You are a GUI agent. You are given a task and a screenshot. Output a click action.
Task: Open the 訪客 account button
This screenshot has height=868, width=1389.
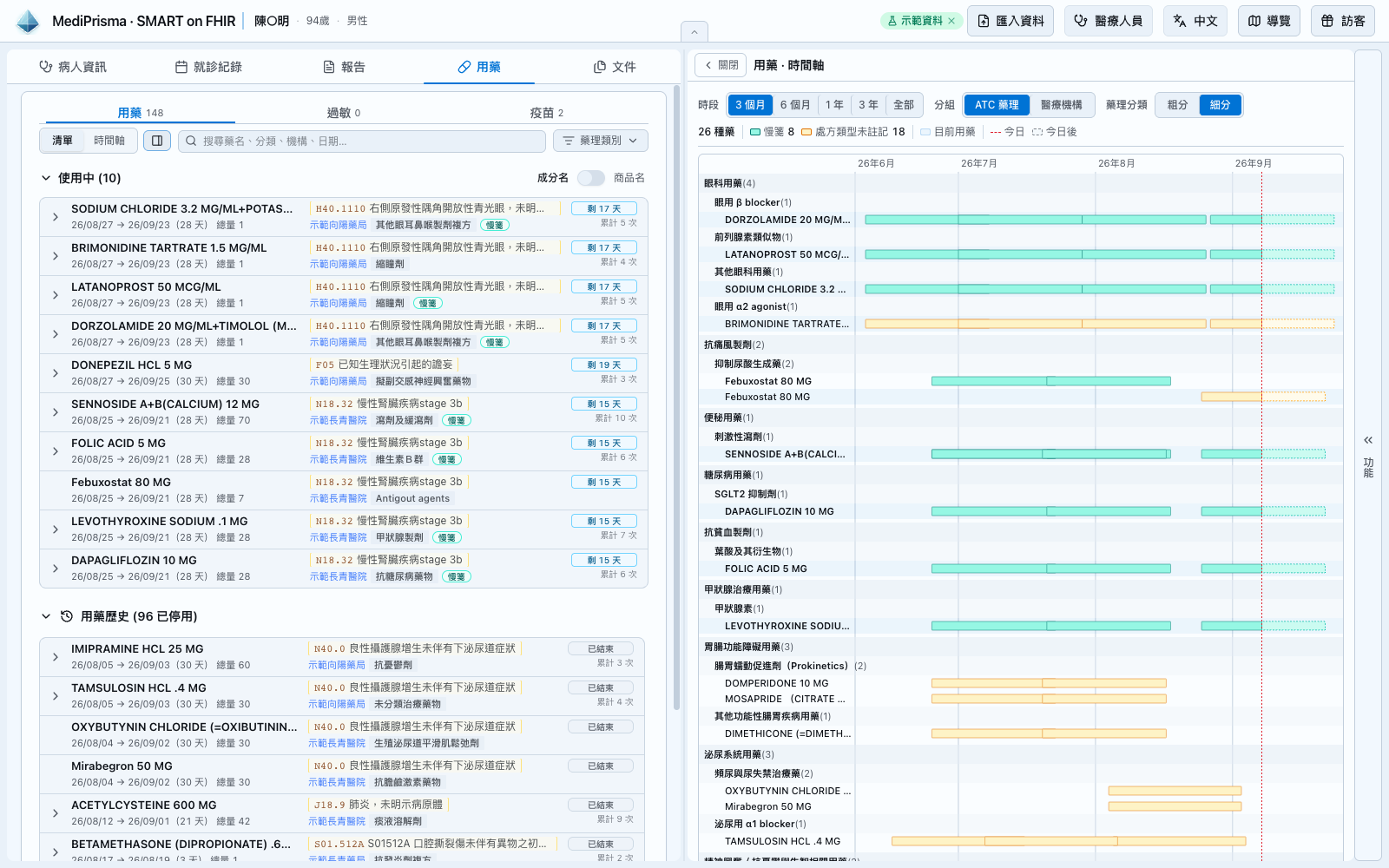(1343, 21)
